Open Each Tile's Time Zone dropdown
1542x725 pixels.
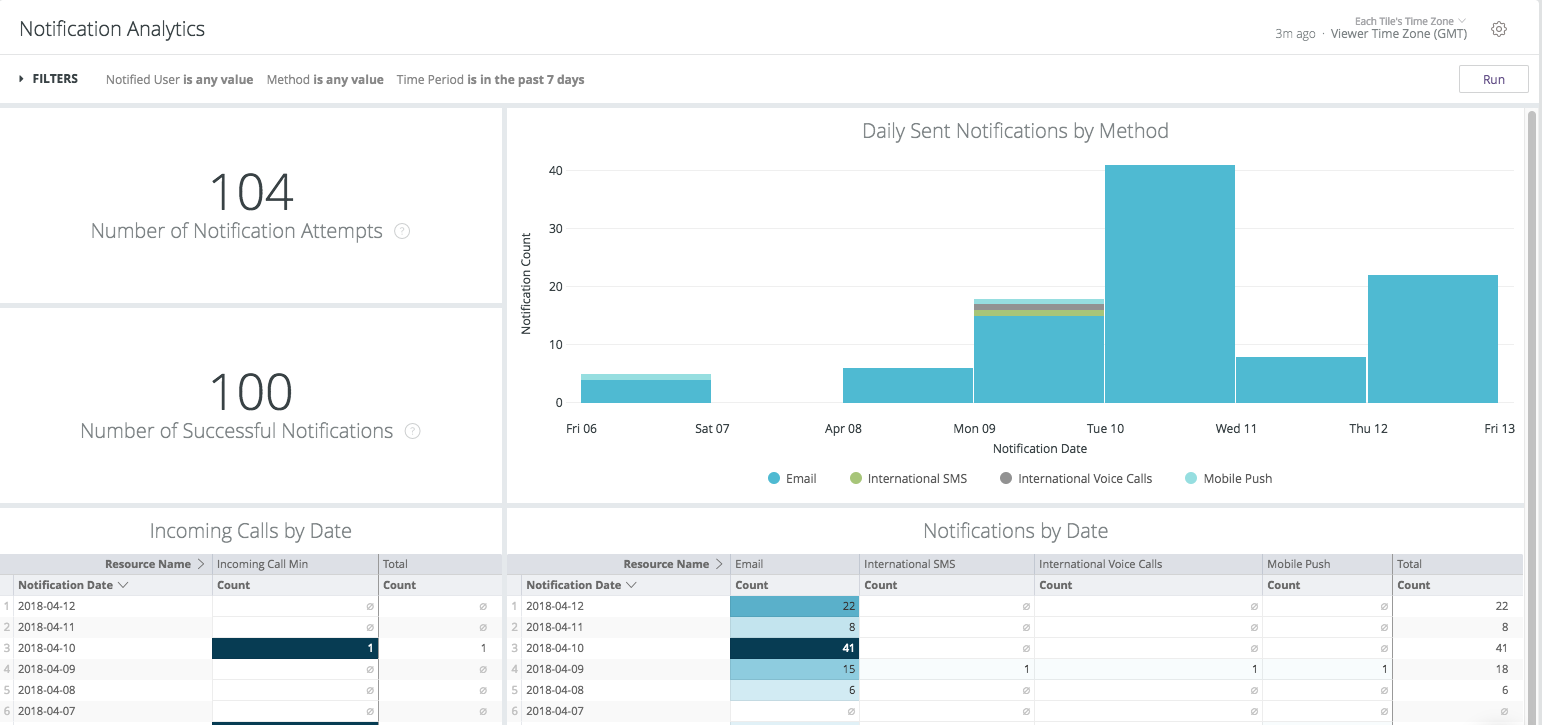coord(1410,21)
